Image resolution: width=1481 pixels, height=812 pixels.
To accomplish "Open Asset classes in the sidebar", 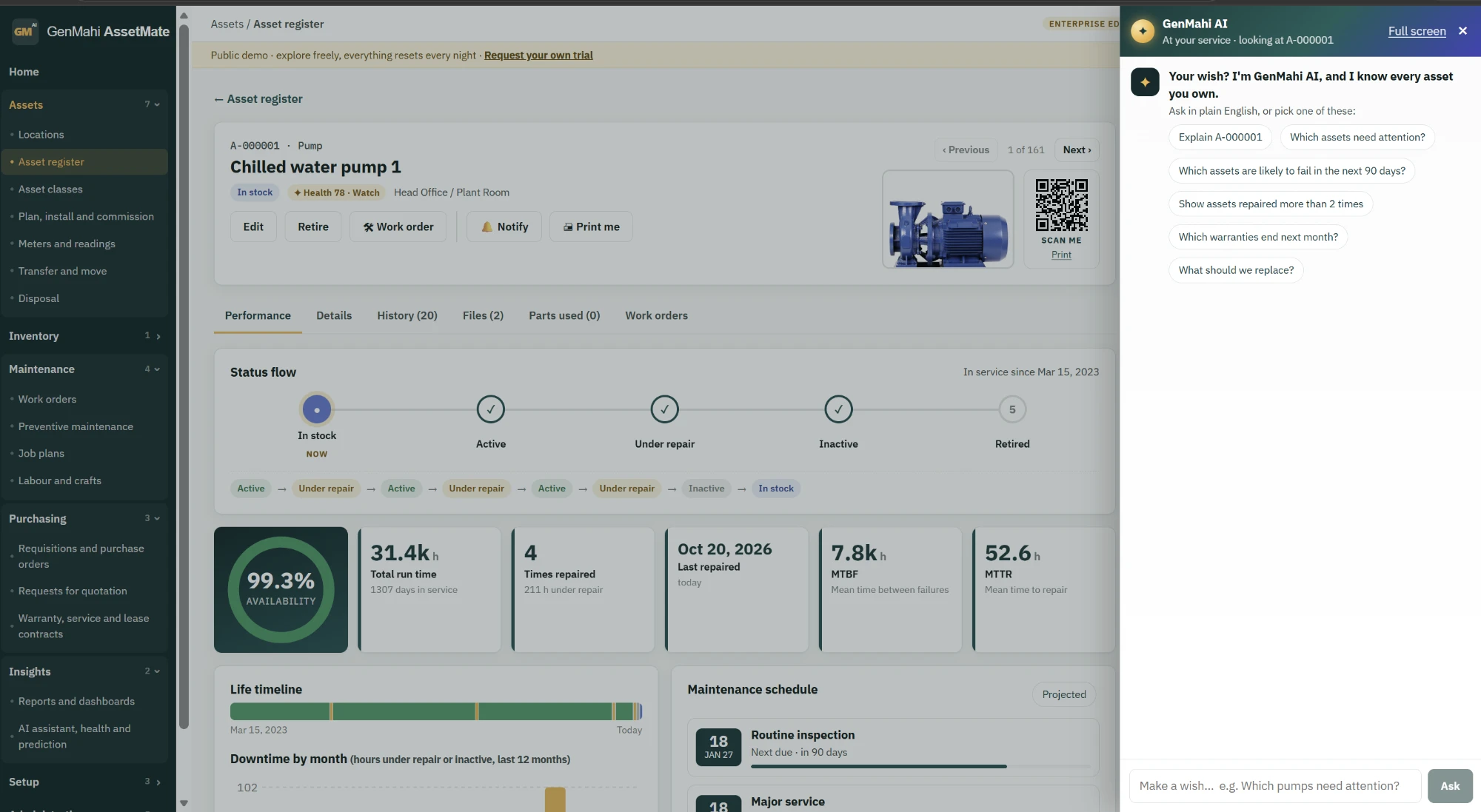I will tap(50, 189).
